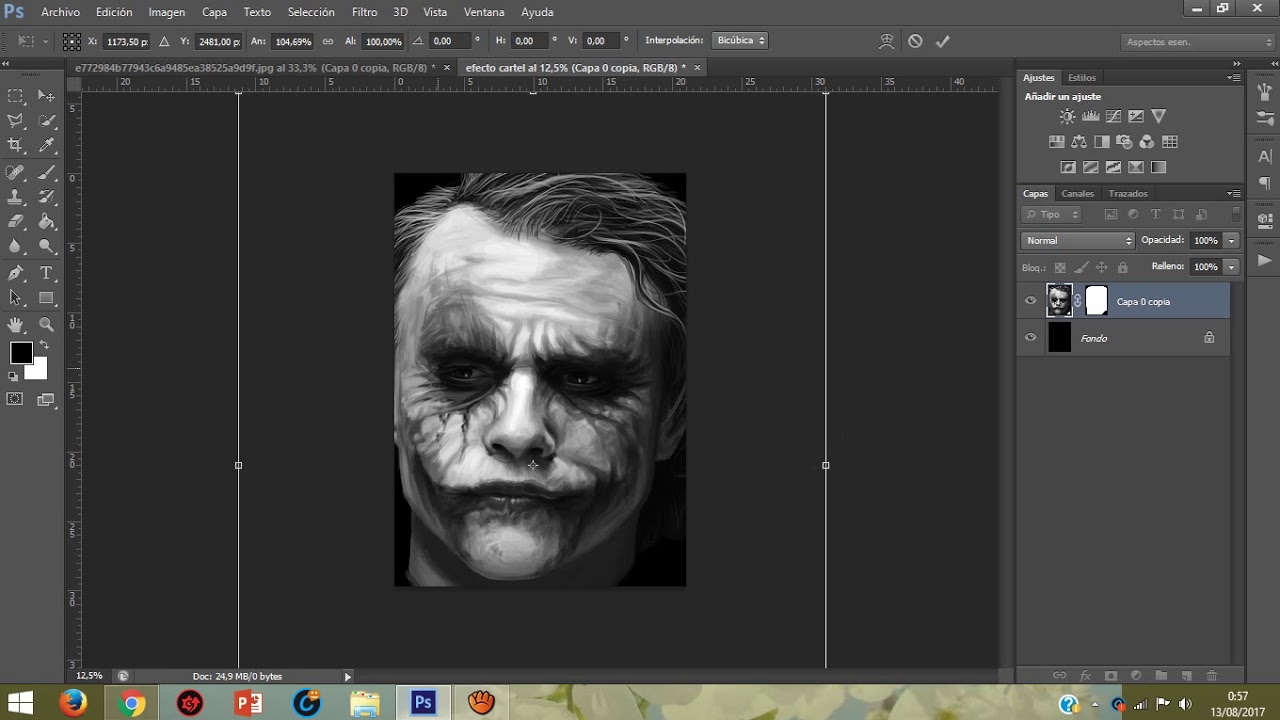Open the Aspectos esen. workspace dropdown
This screenshot has width=1280, height=720.
click(x=1197, y=42)
